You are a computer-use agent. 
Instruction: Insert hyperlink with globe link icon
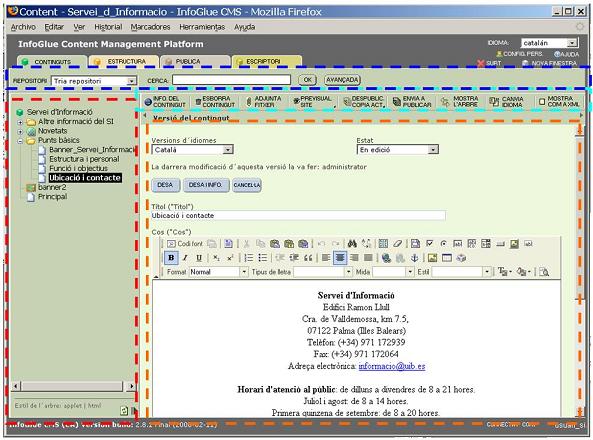tap(386, 258)
